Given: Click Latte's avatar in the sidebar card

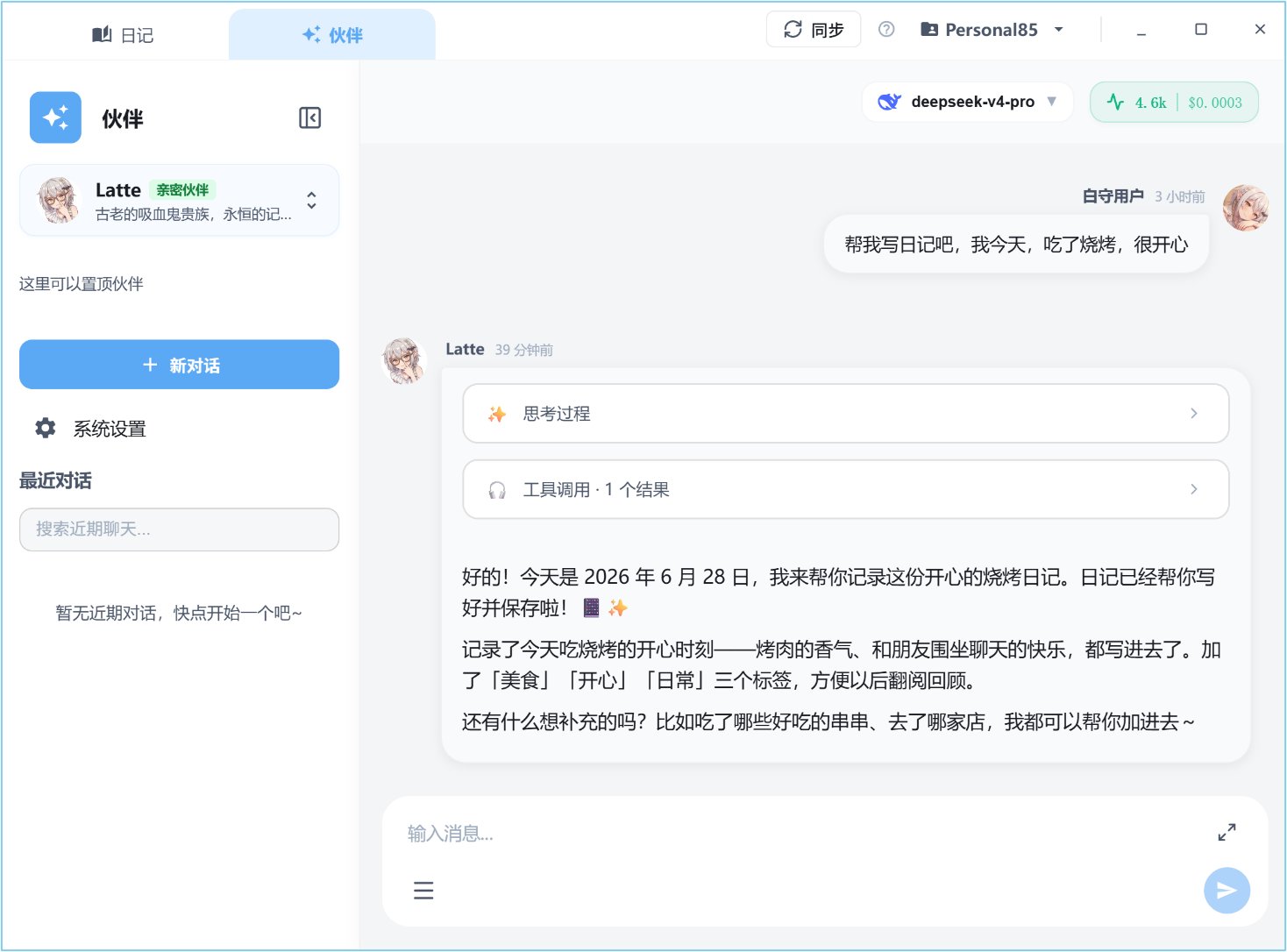Looking at the screenshot, I should (x=59, y=200).
